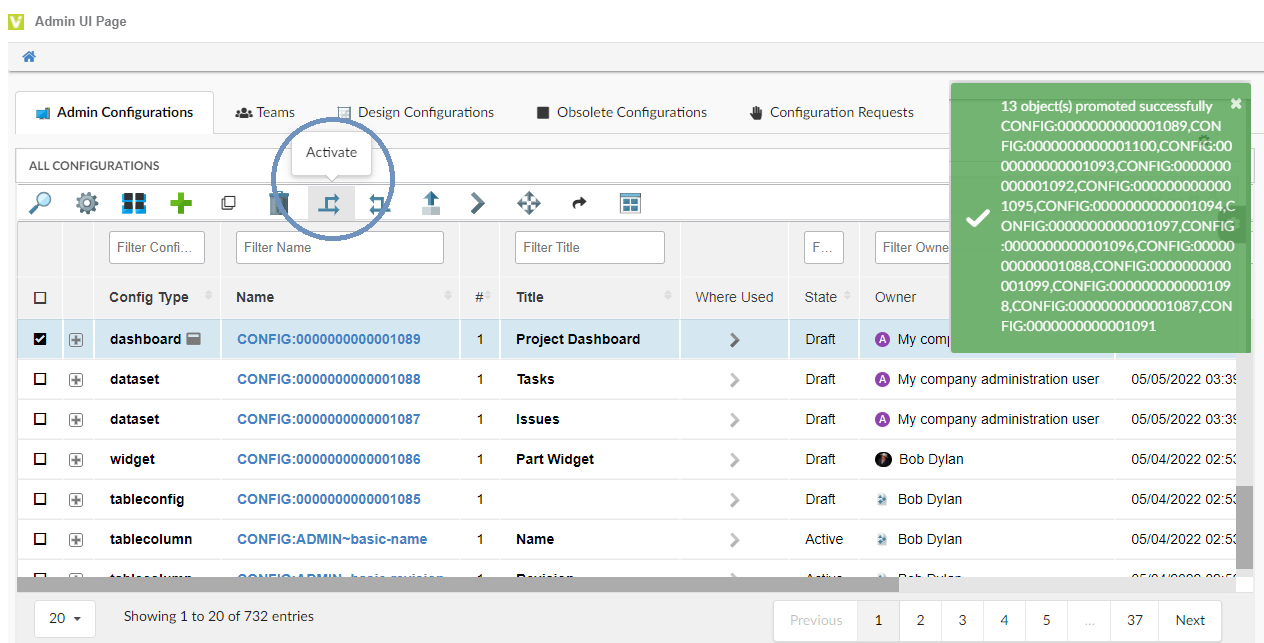Click the Activate toolbar icon
The height and width of the screenshot is (643, 1264).
pos(330,204)
